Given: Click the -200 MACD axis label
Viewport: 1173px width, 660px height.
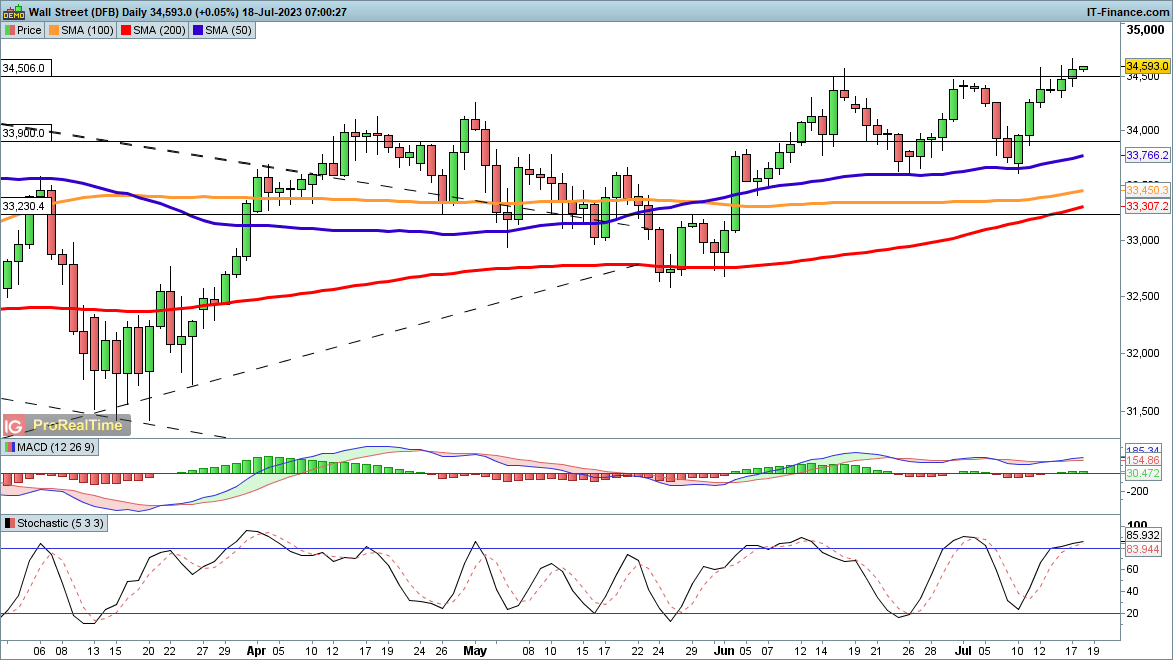Looking at the screenshot, I should [1138, 492].
